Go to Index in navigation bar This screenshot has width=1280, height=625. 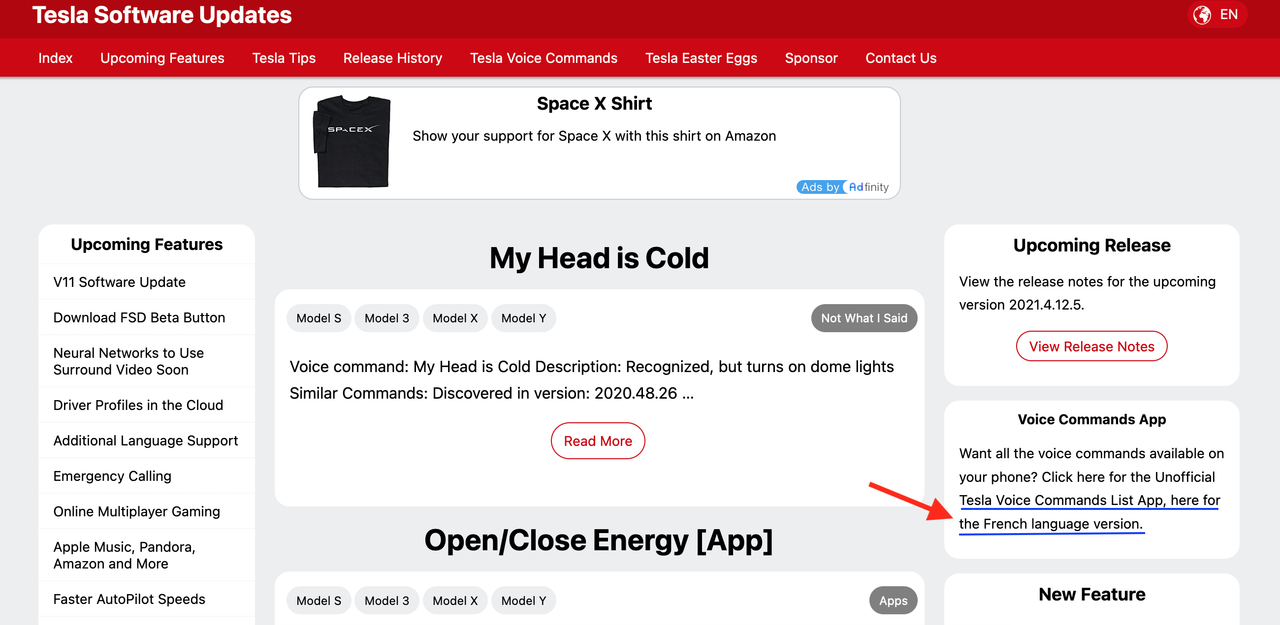click(55, 58)
